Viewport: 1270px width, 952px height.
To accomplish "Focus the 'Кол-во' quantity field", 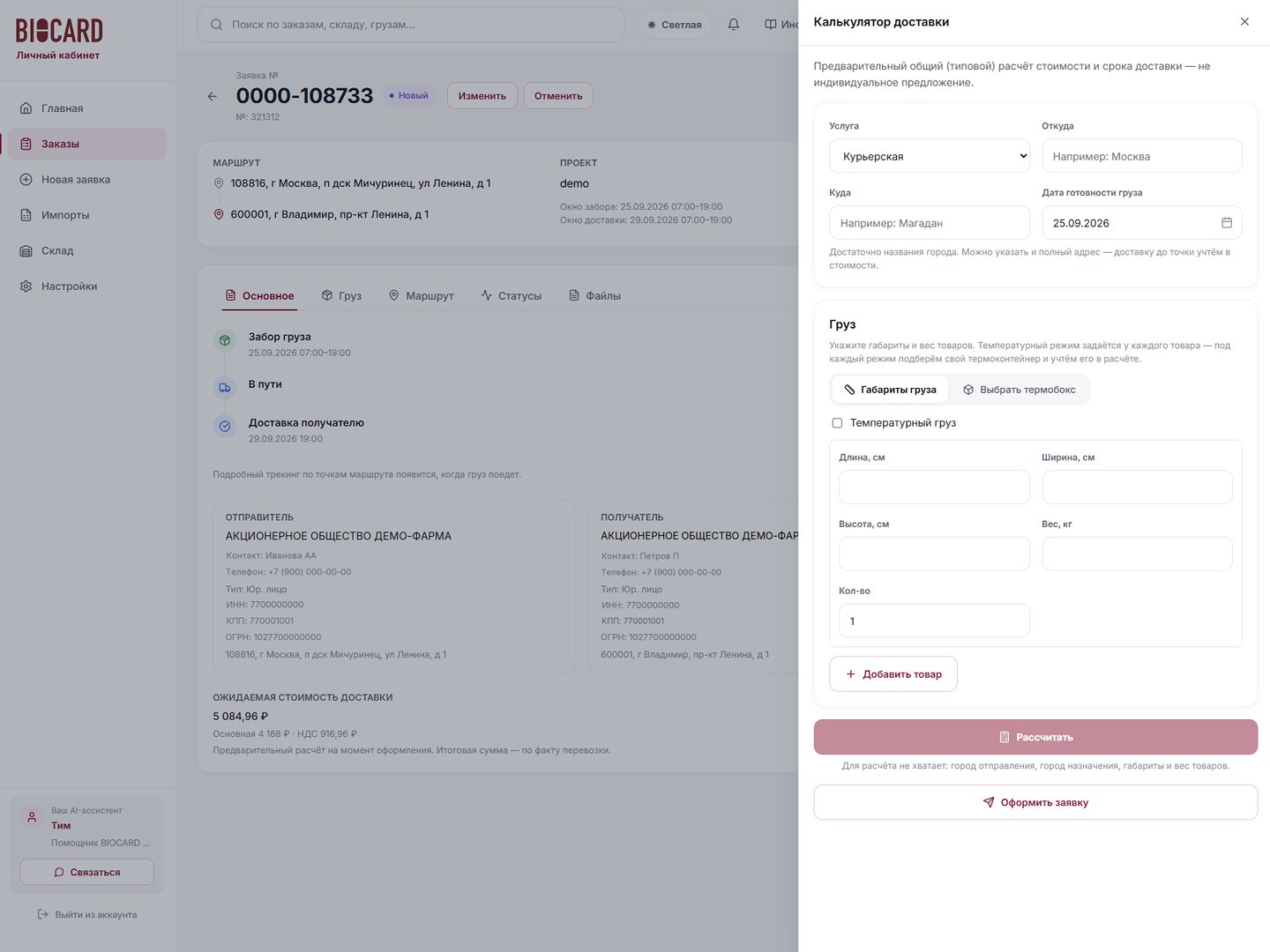I will pos(934,621).
